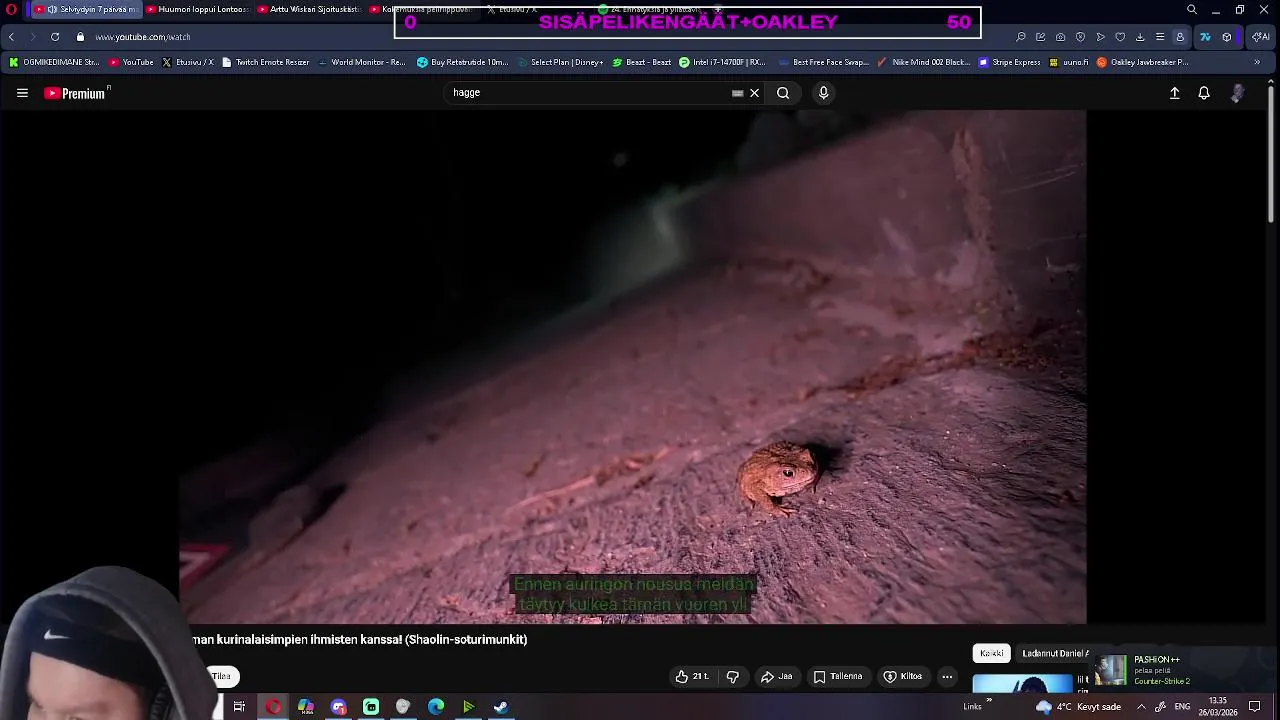
Task: Select the Ladannut Daniel filter chip
Action: pos(1055,653)
